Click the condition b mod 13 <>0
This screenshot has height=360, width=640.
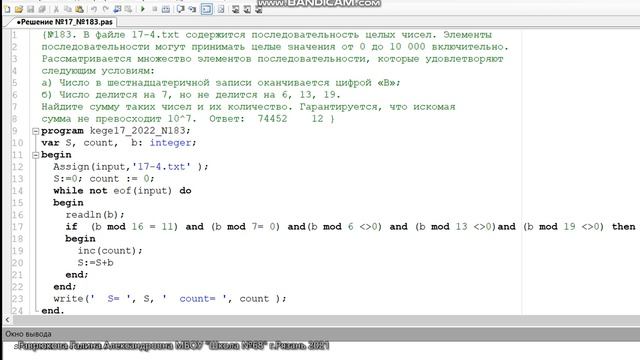(x=456, y=227)
